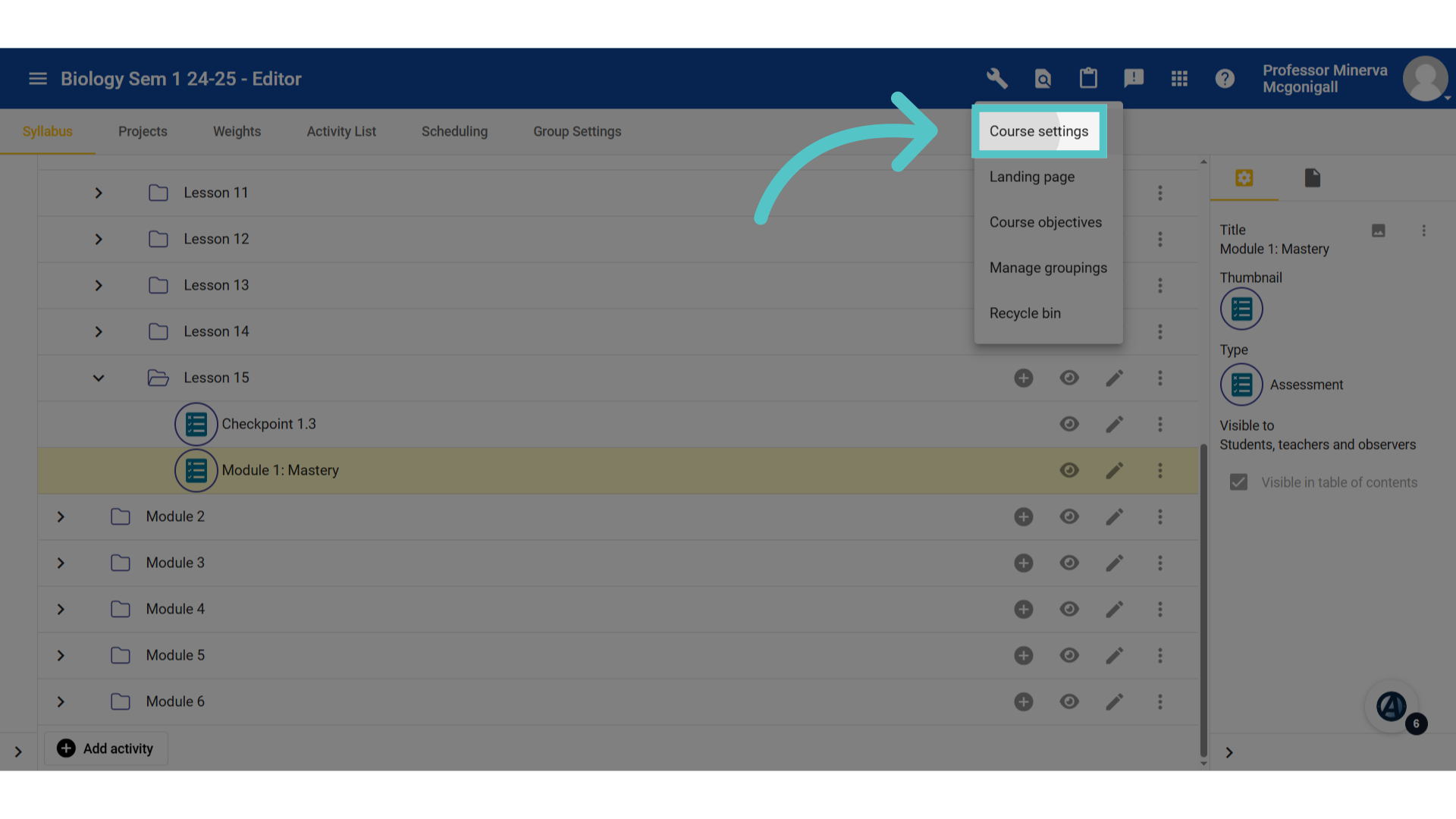Switch to the Group Settings tab
The height and width of the screenshot is (819, 1456).
pyautogui.click(x=577, y=131)
